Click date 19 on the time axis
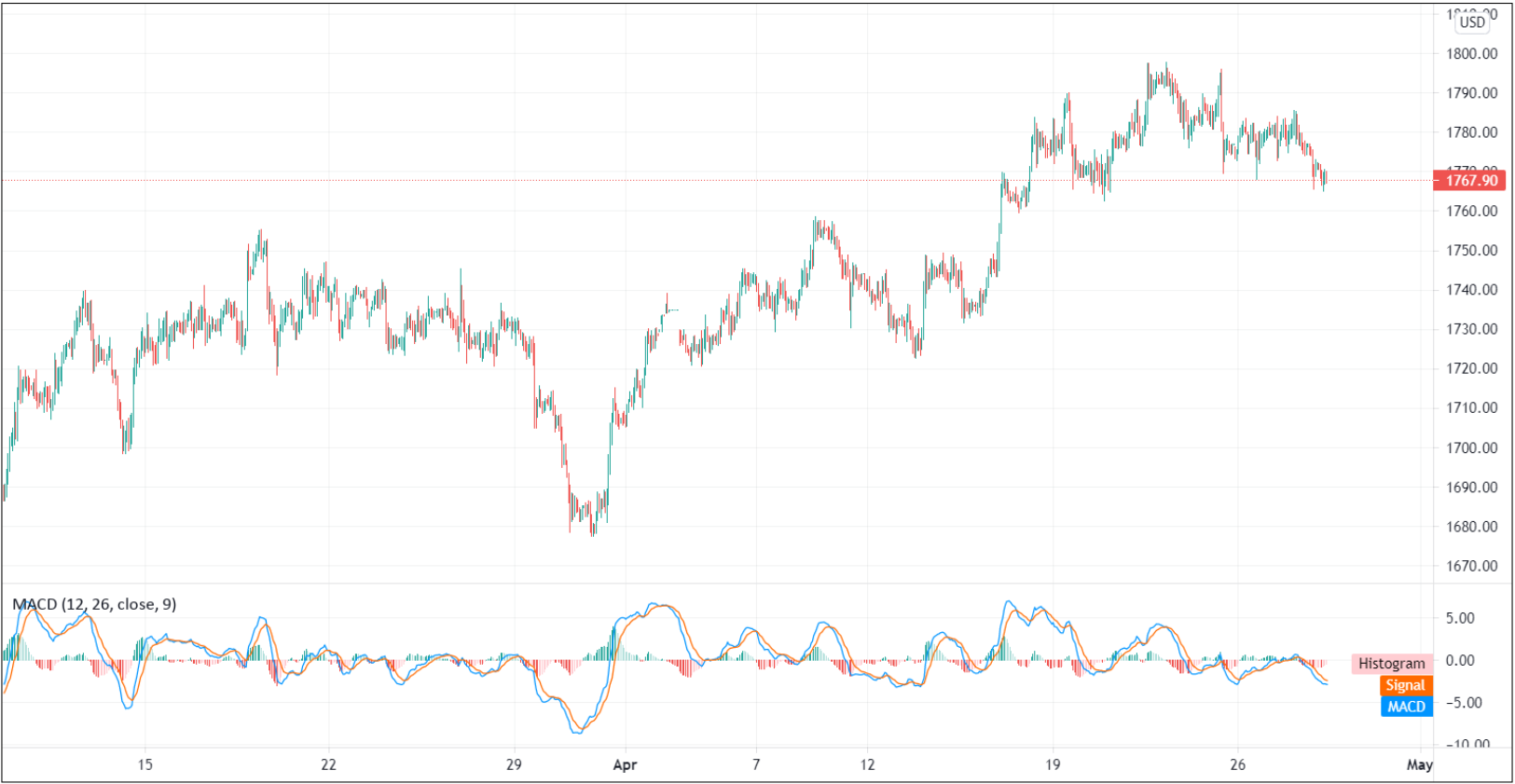Image resolution: width=1515 pixels, height=784 pixels. point(1052,764)
